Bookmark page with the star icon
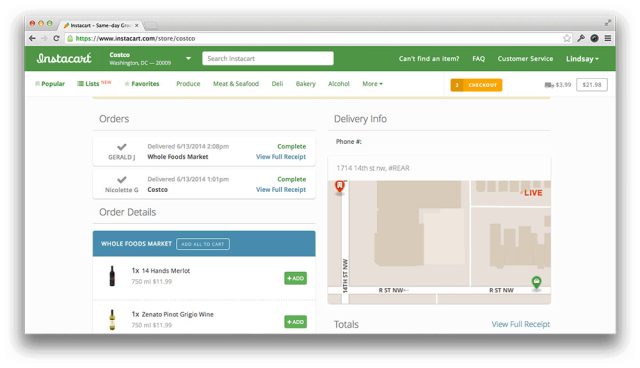The width and height of the screenshot is (640, 368). (567, 38)
